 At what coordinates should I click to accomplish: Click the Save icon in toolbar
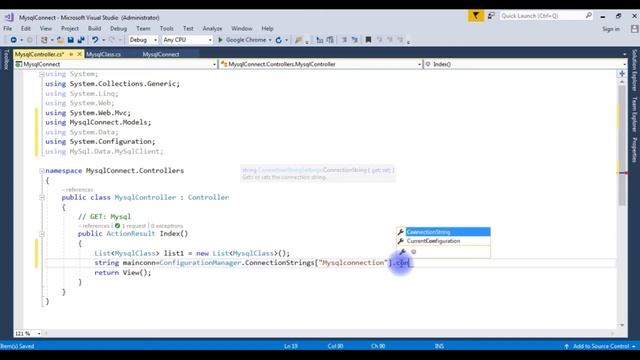pos(71,40)
